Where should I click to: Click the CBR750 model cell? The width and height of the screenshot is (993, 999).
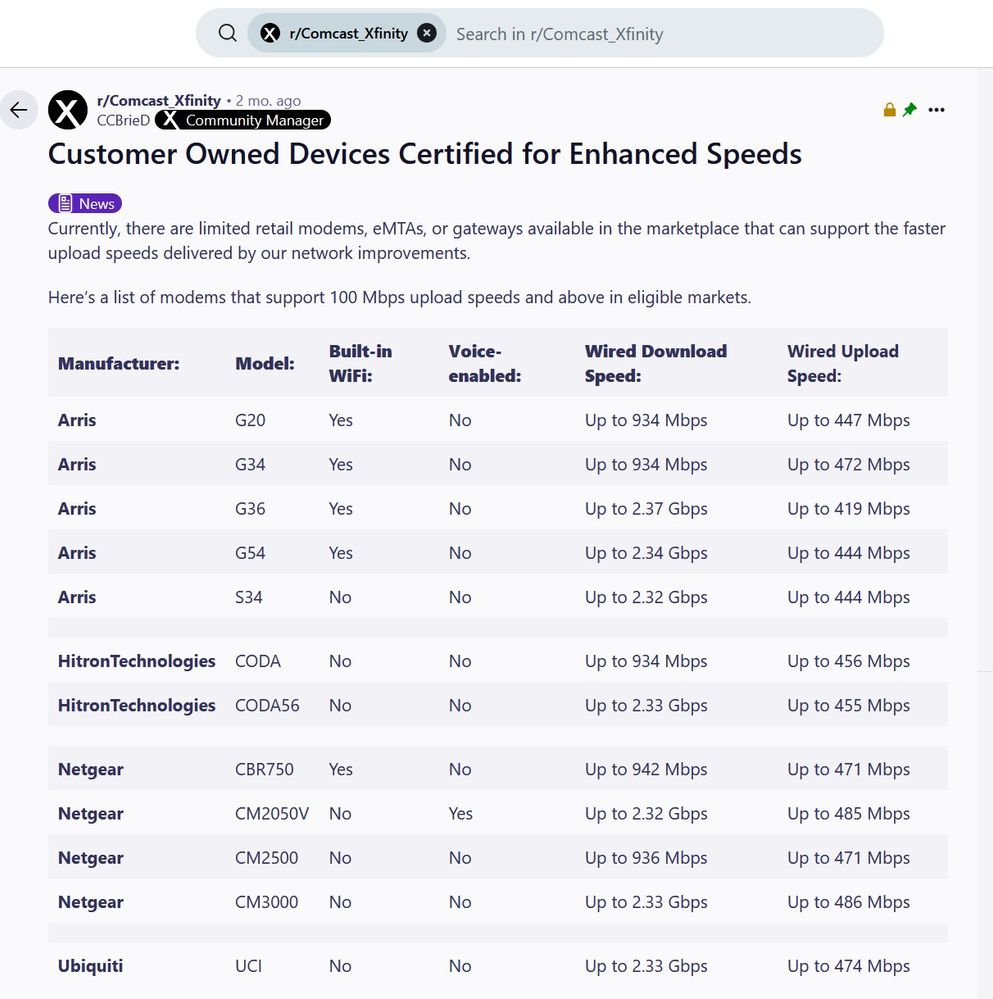(264, 770)
